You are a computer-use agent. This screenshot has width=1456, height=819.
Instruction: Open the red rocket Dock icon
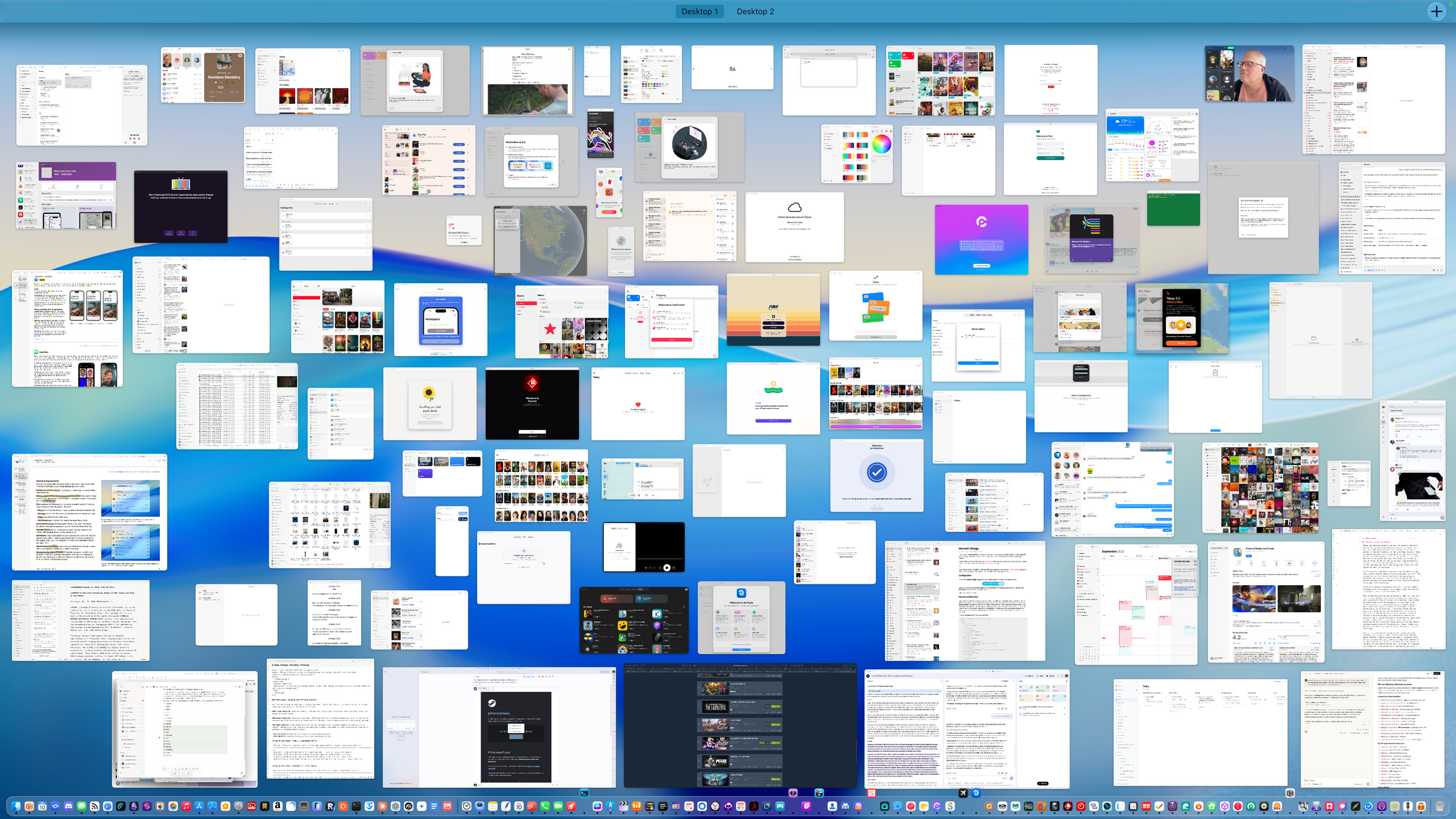(x=571, y=806)
